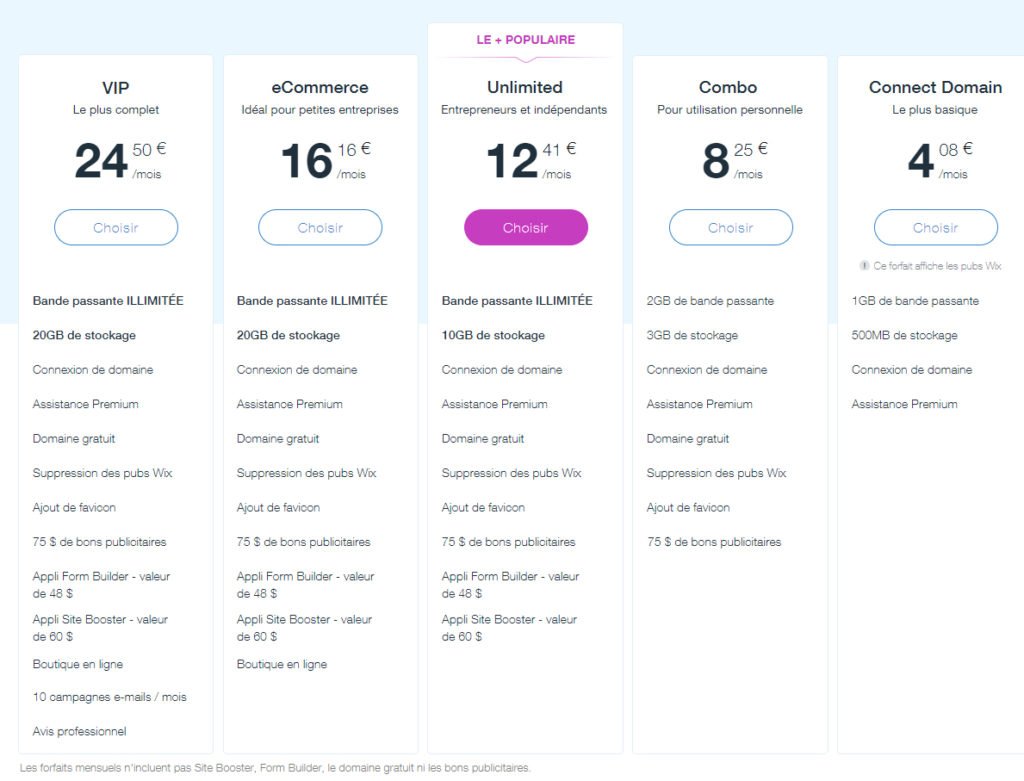Screen dimensions: 1024x781
Task: Click the info icon beside Wix ads notice
Action: tap(864, 266)
